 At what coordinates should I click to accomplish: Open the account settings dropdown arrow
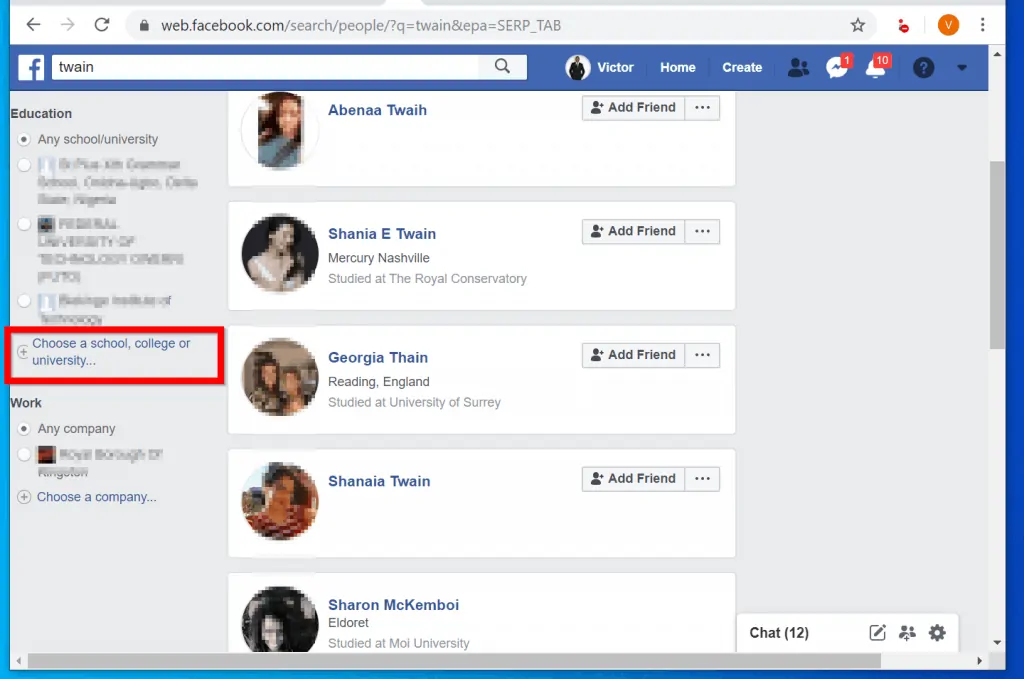962,67
